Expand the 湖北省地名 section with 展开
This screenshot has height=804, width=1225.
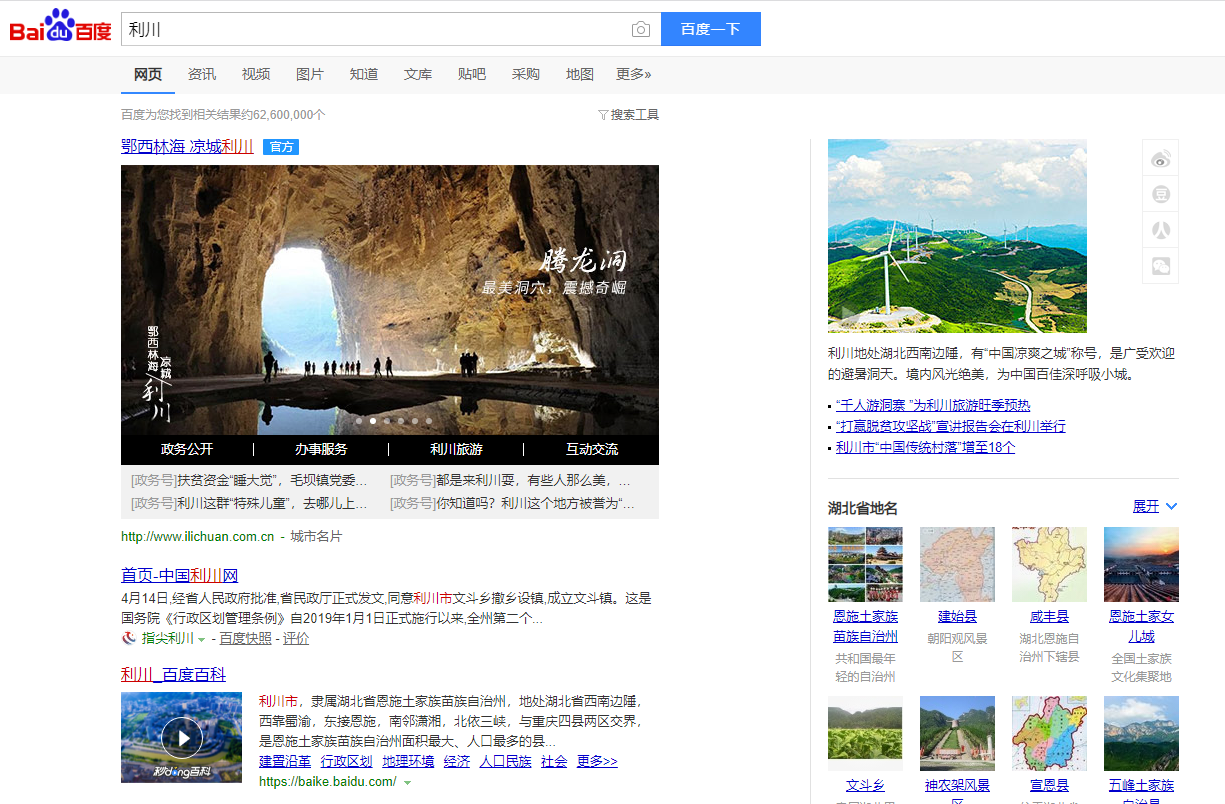coord(1154,507)
